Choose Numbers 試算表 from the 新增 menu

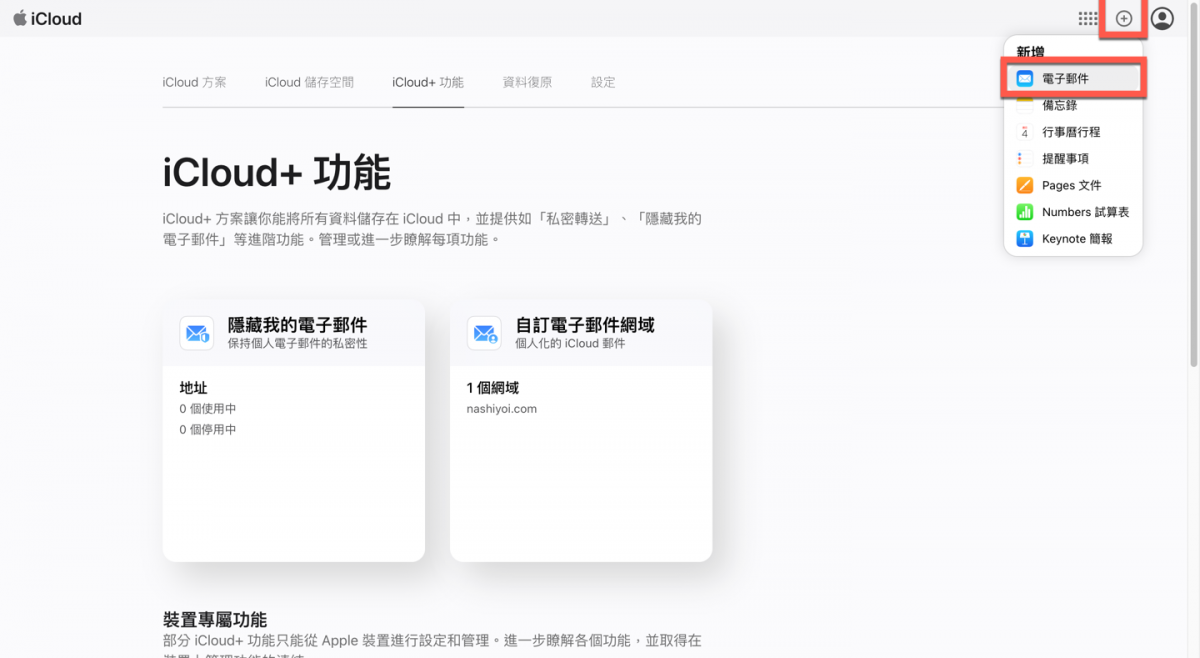click(x=1073, y=212)
